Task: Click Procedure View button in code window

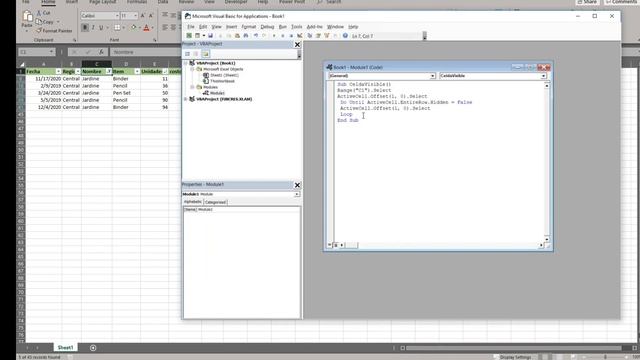Action: point(330,245)
